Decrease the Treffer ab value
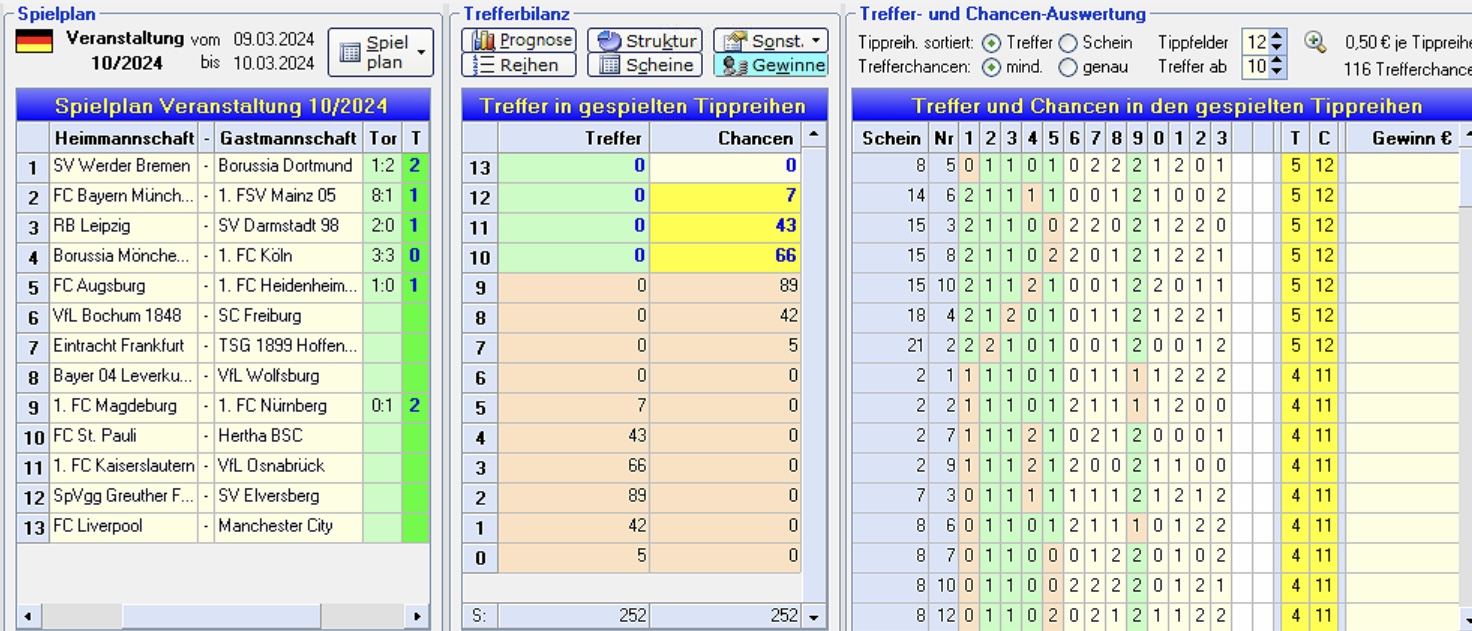This screenshot has height=631, width=1472. [x=1278, y=72]
